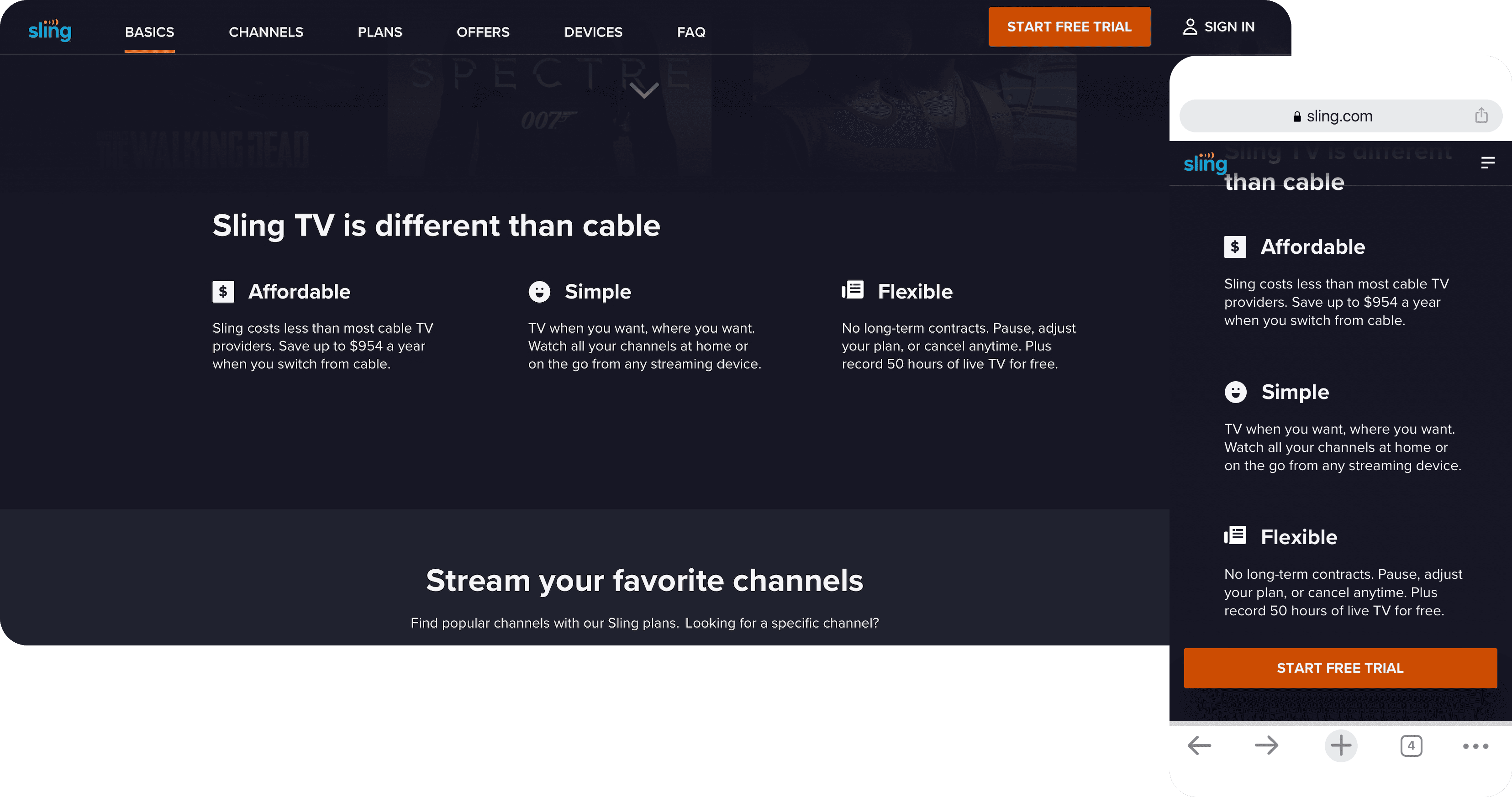Go back with the mobile browser arrow
Image resolution: width=1512 pixels, height=797 pixels.
pos(1199,746)
